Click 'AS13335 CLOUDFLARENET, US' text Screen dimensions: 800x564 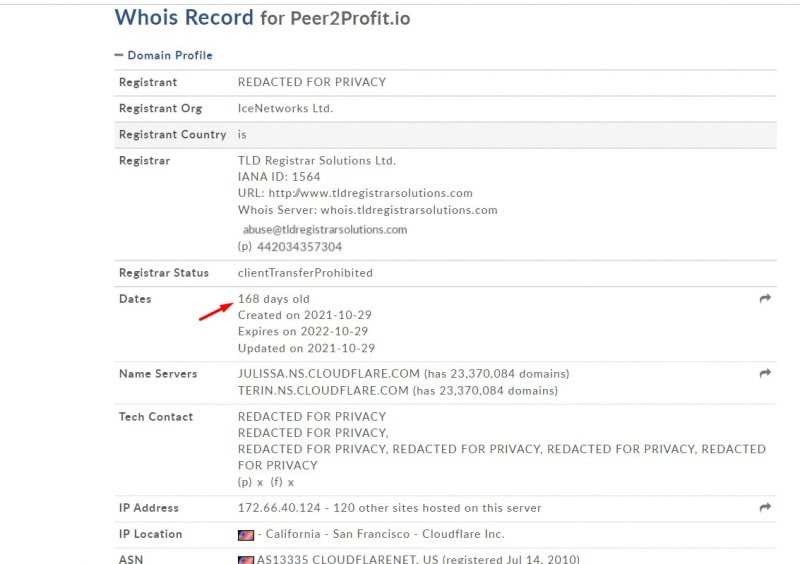[x=347, y=559]
